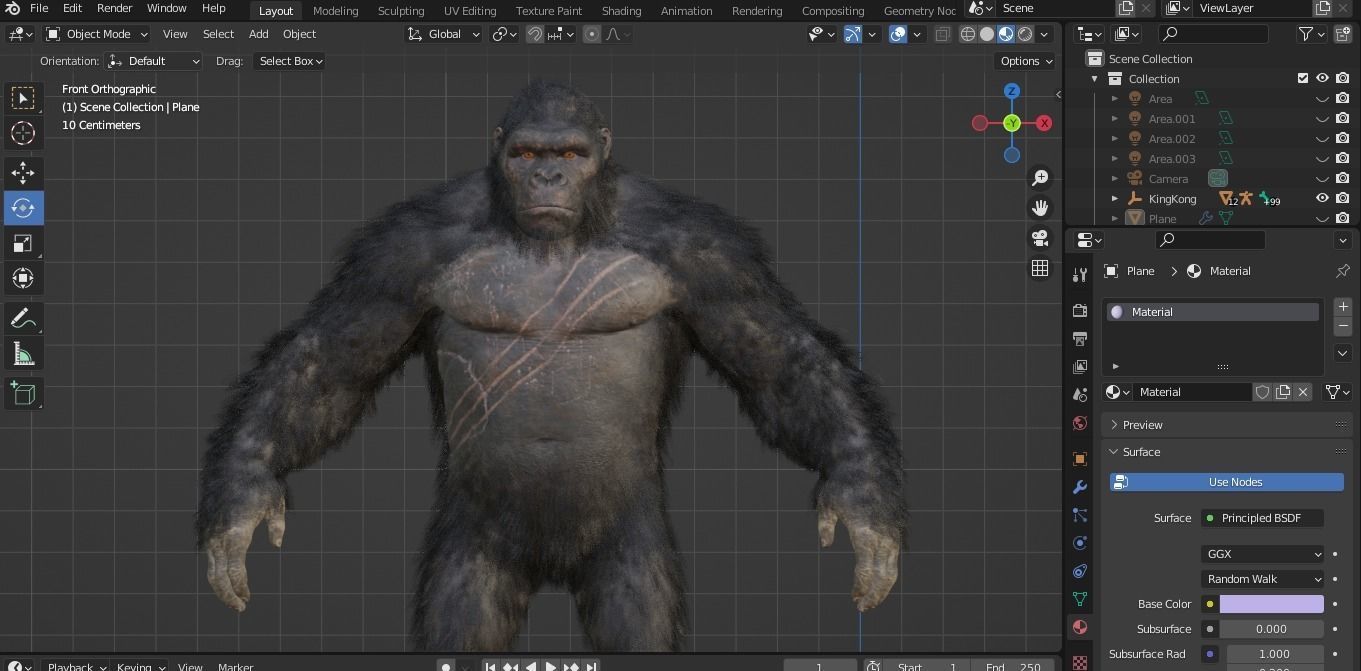Open the World properties tab
This screenshot has height=671, width=1361.
point(1080,423)
